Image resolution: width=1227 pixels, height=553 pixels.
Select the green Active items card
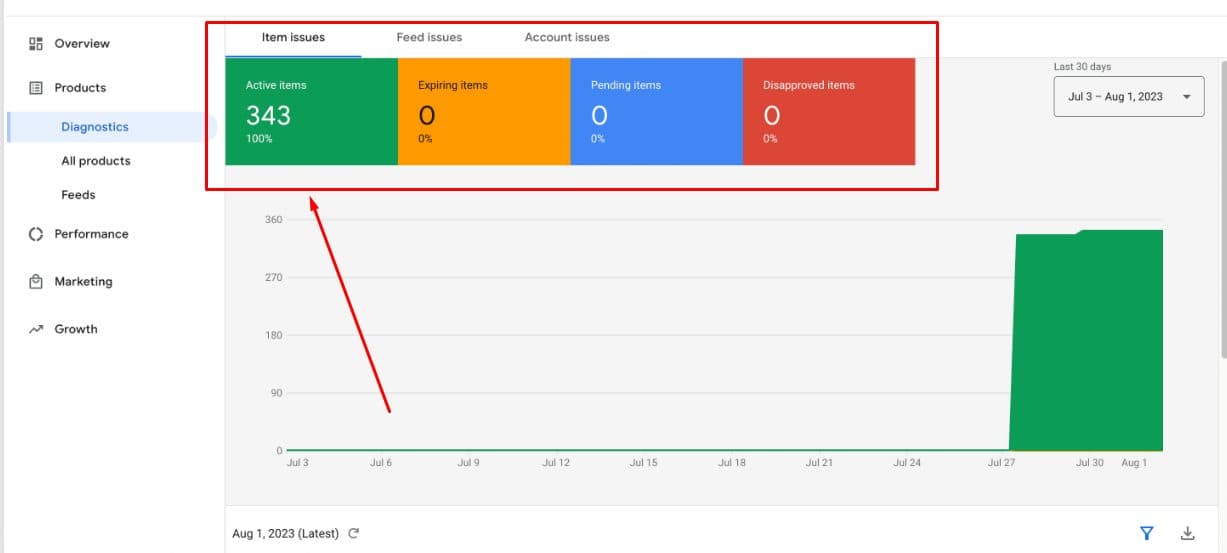312,111
